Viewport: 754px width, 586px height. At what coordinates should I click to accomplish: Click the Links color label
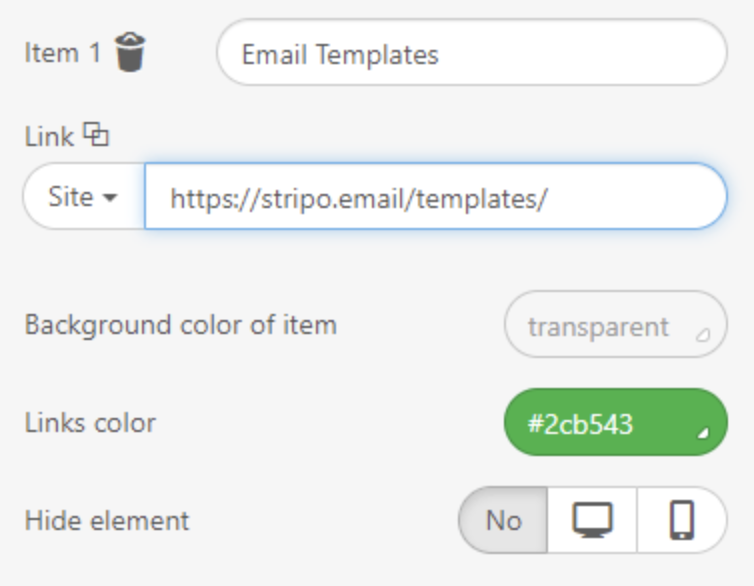pos(90,423)
